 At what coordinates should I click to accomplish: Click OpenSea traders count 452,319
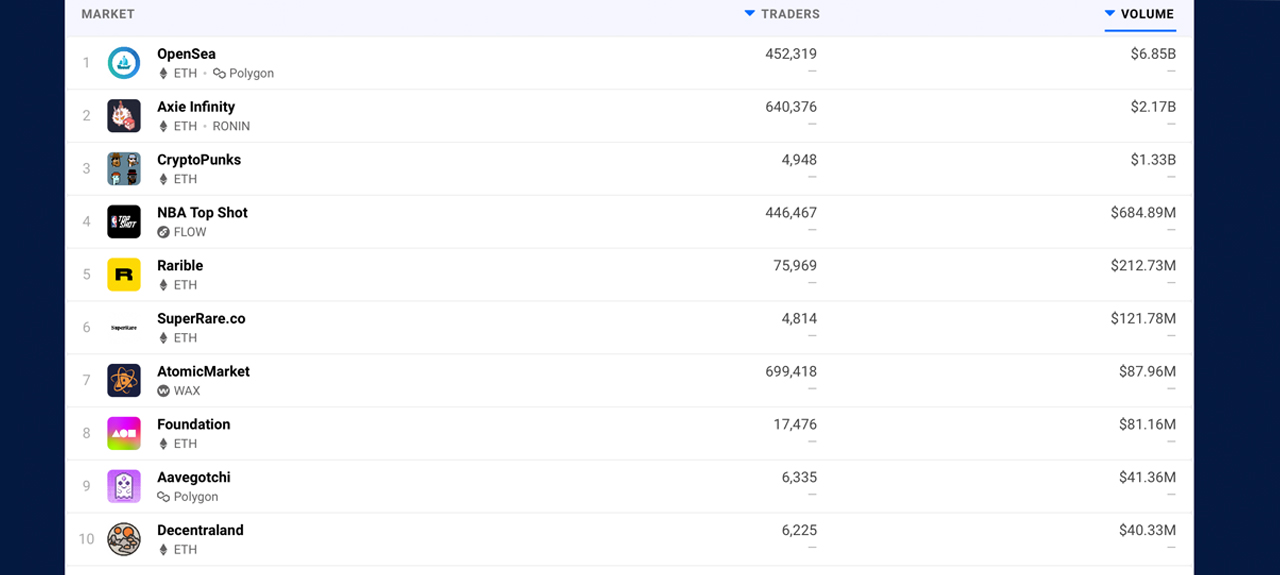pyautogui.click(x=791, y=54)
